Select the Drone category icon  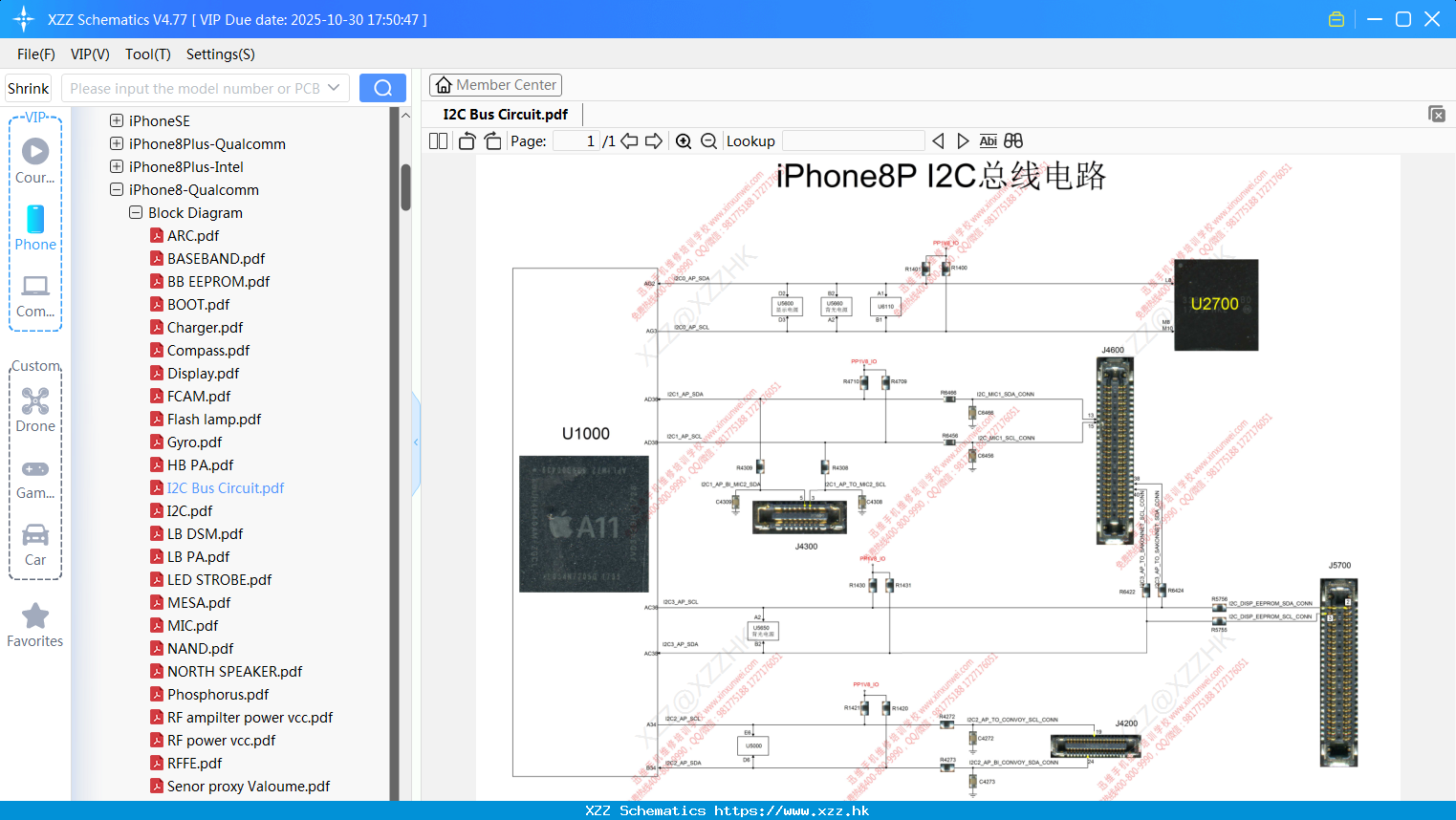click(x=35, y=410)
